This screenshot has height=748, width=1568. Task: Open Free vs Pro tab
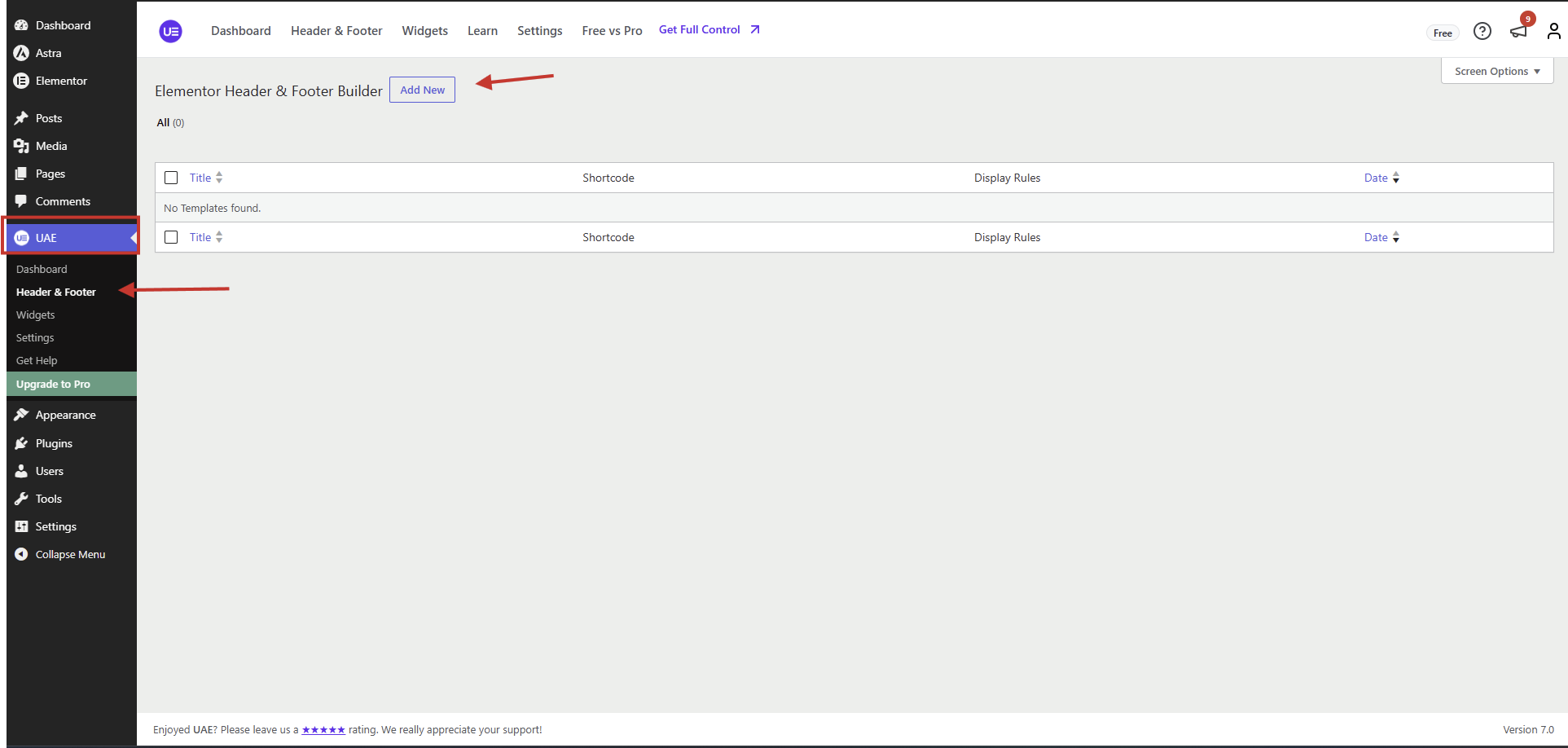coord(613,31)
